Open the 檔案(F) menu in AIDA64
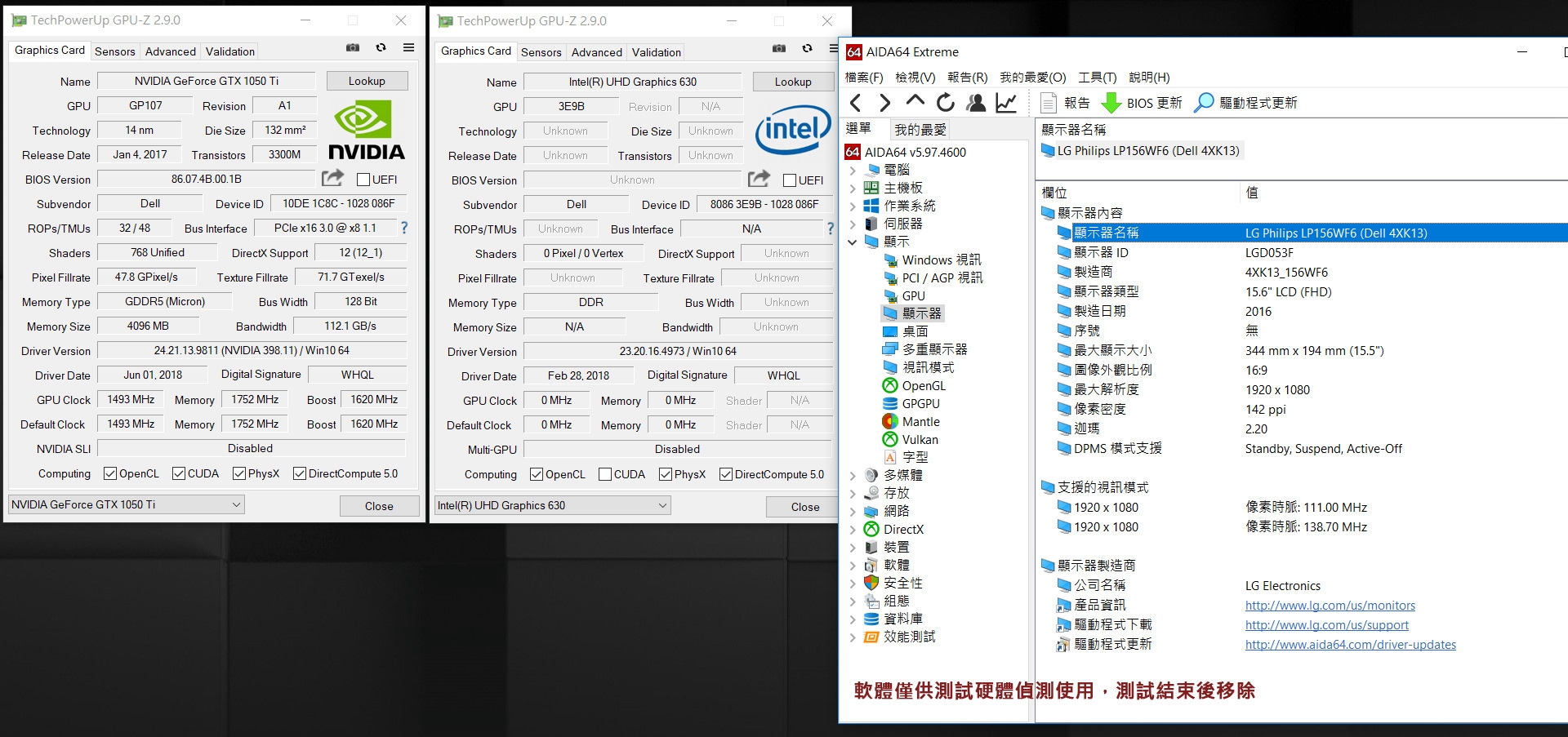 [864, 77]
